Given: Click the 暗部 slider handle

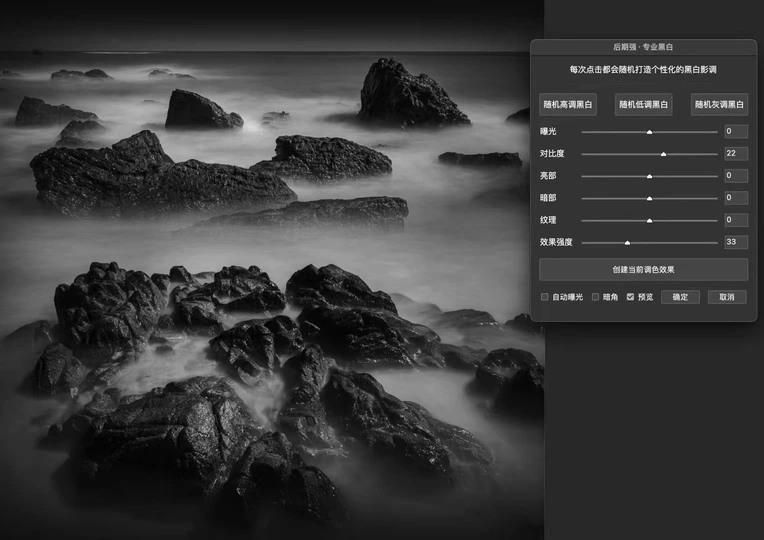Looking at the screenshot, I should click(649, 198).
